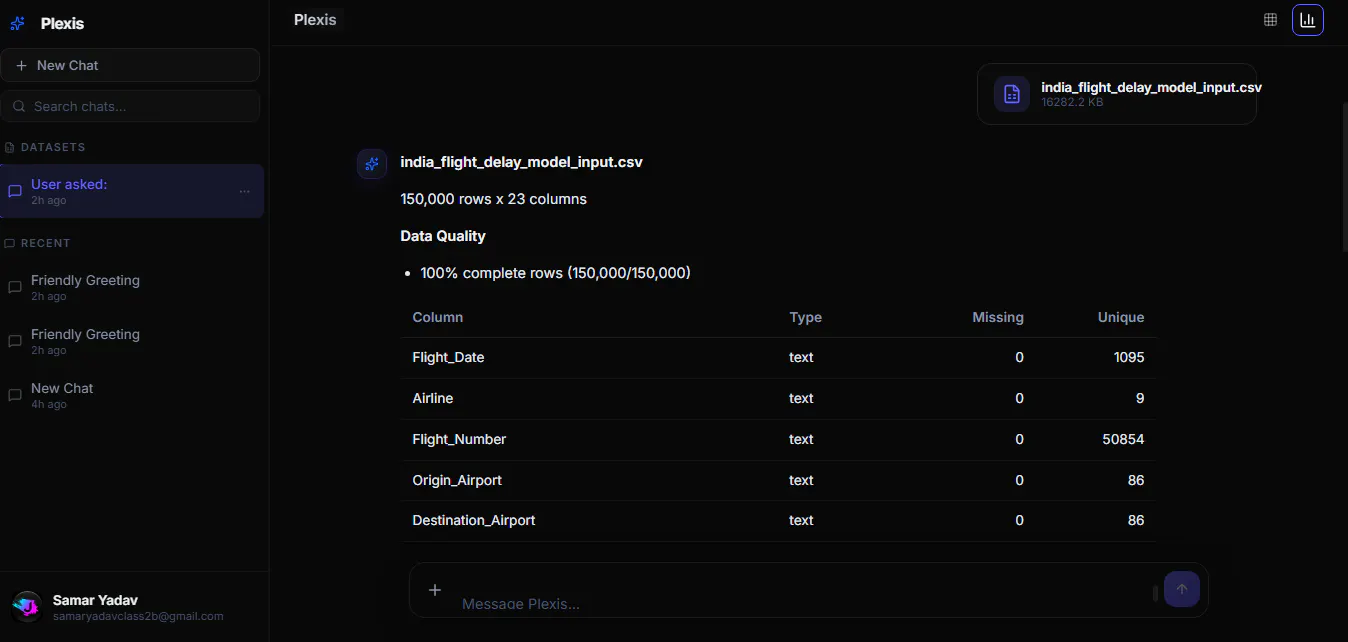This screenshot has width=1348, height=642.
Task: Select the Airline cell
Action: 433,398
